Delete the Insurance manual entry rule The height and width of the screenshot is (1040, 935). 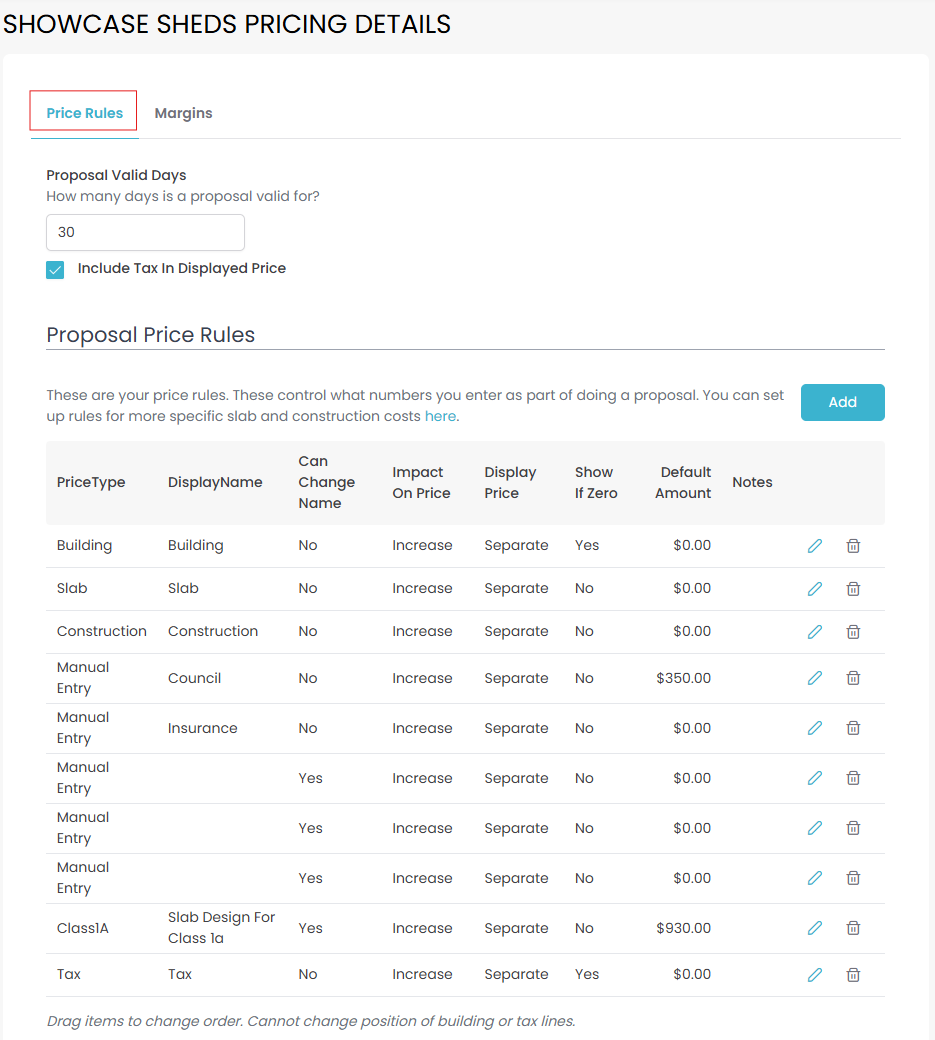[x=853, y=728]
